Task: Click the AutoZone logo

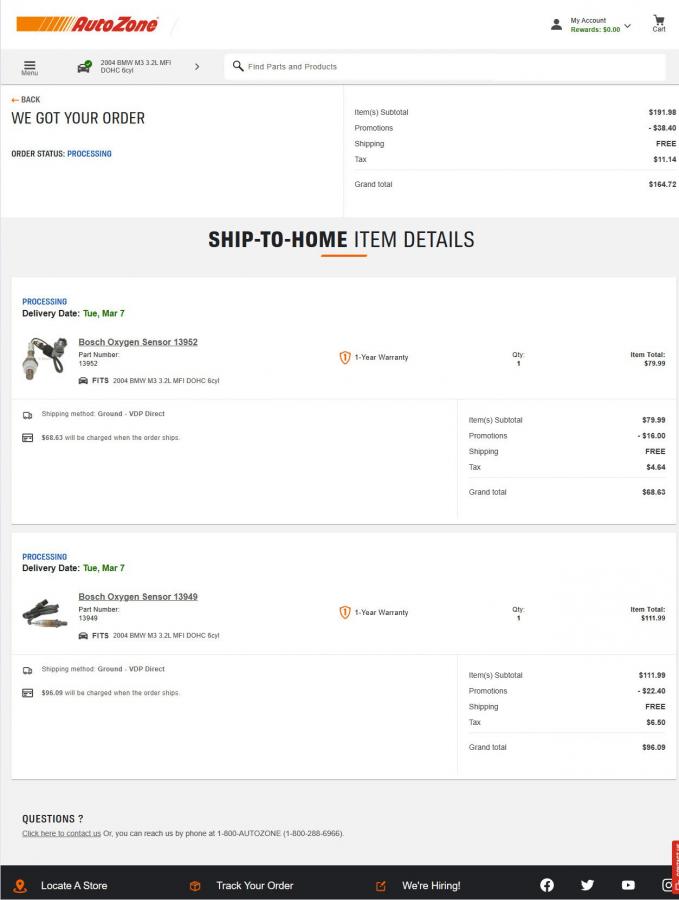Action: click(87, 24)
